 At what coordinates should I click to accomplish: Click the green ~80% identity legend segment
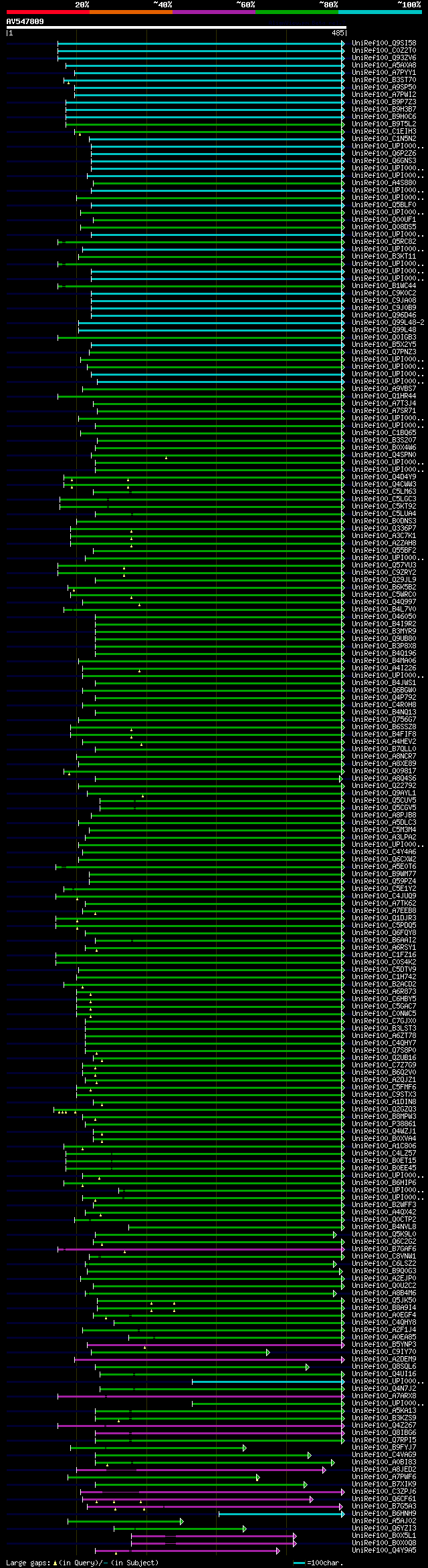click(x=296, y=12)
